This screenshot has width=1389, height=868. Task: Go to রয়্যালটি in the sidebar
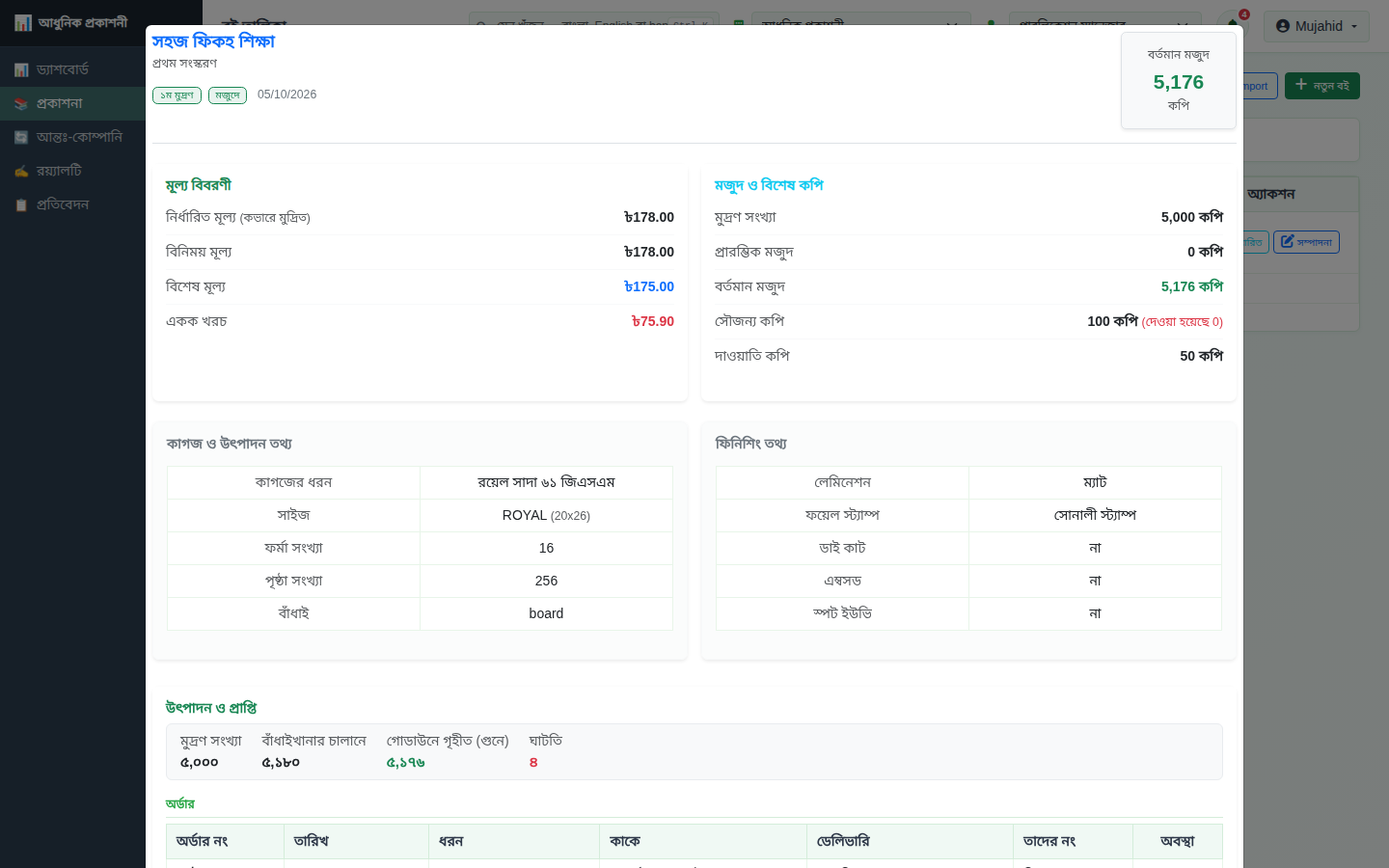(x=72, y=171)
